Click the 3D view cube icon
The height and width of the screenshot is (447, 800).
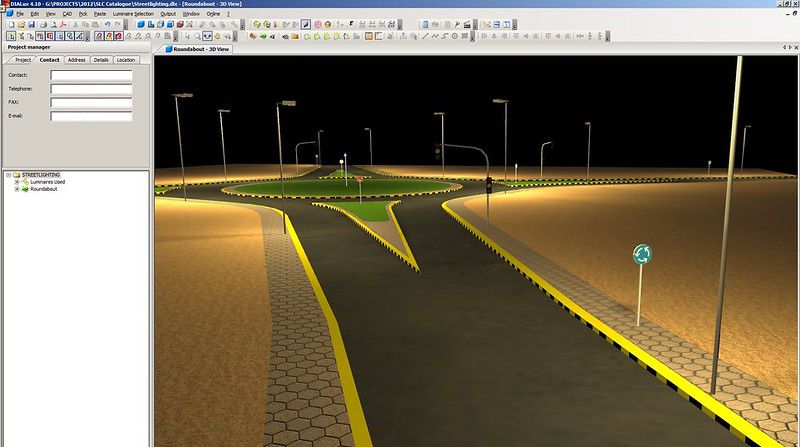click(141, 24)
